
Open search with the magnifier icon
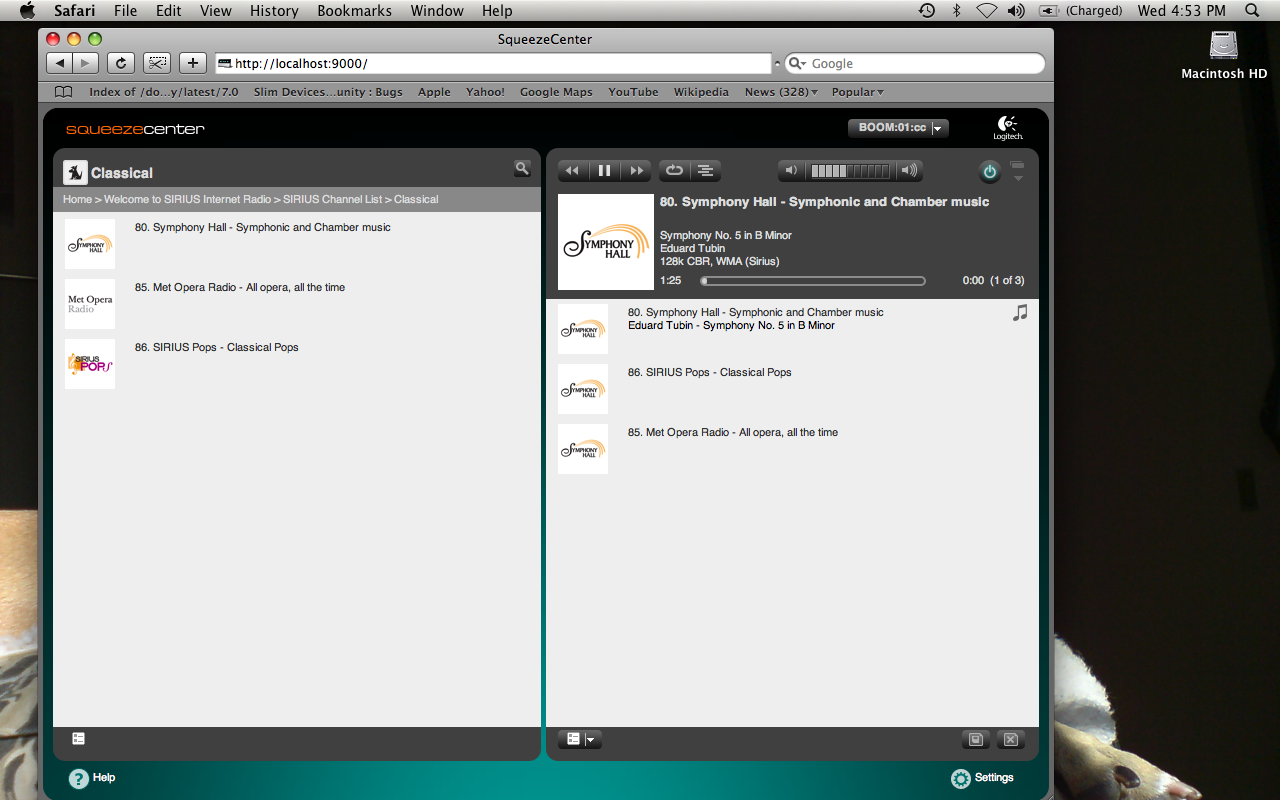pyautogui.click(x=522, y=169)
